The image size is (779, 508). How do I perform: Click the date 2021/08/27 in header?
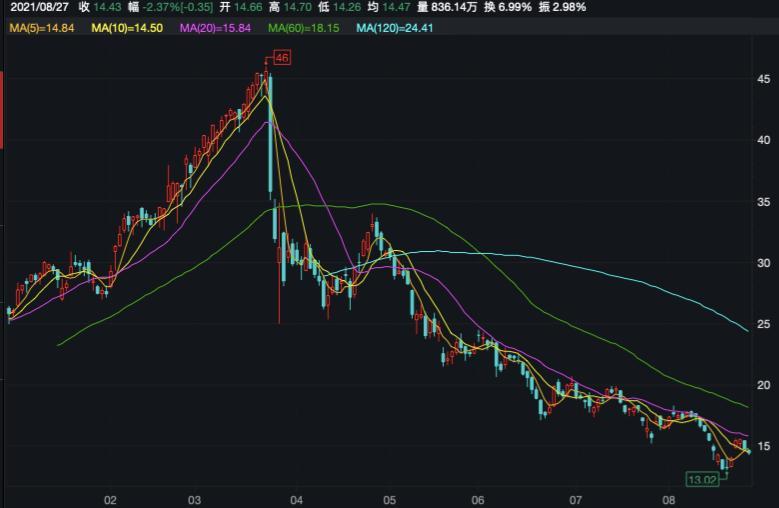click(39, 8)
